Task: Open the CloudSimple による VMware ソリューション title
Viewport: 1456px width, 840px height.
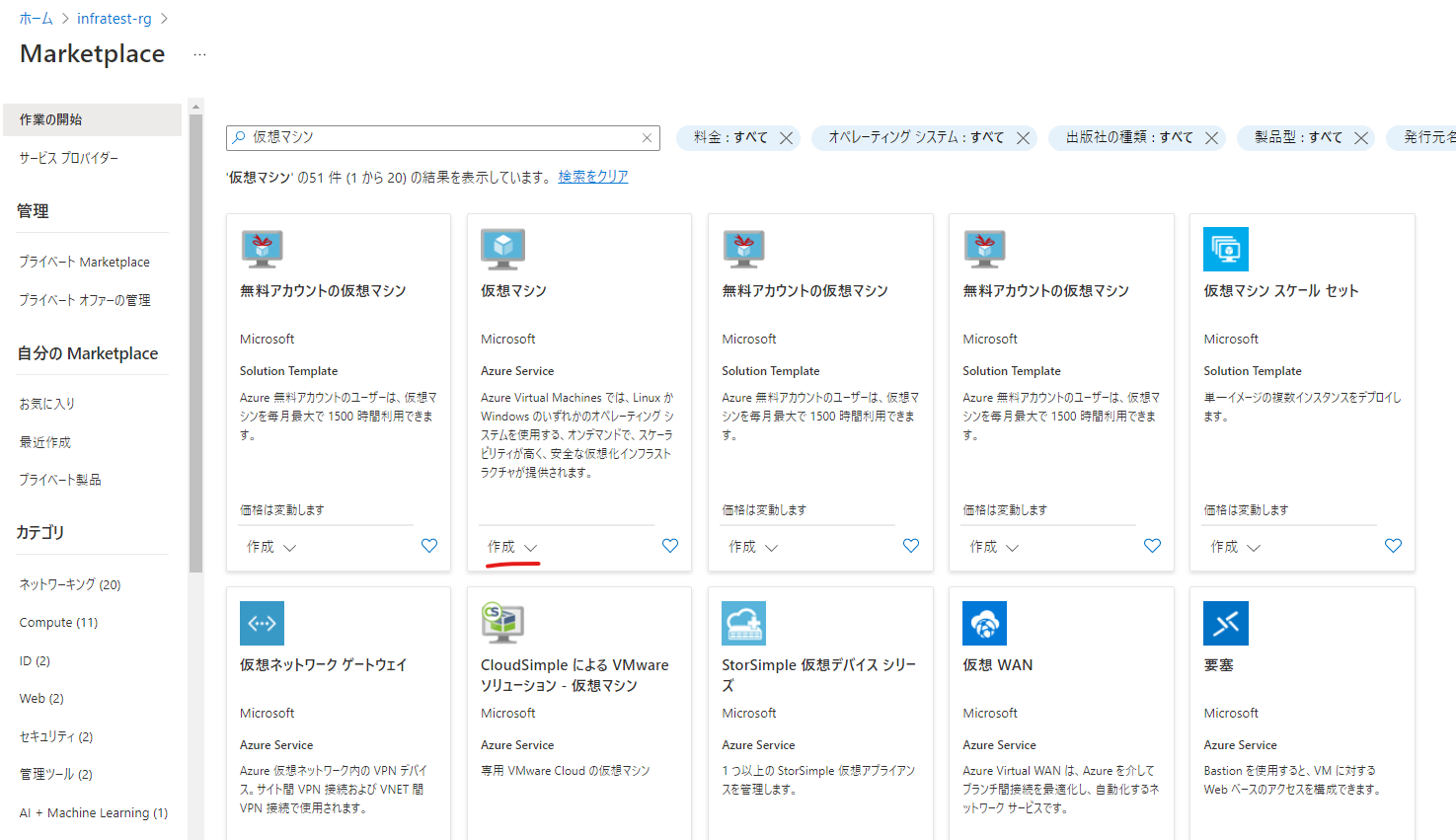Action: click(575, 675)
